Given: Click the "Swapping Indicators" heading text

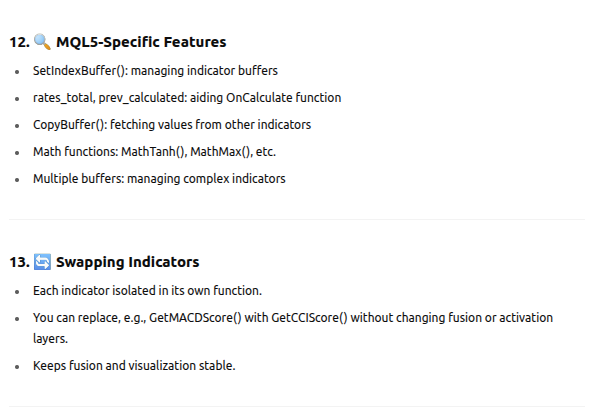Looking at the screenshot, I should point(127,262).
